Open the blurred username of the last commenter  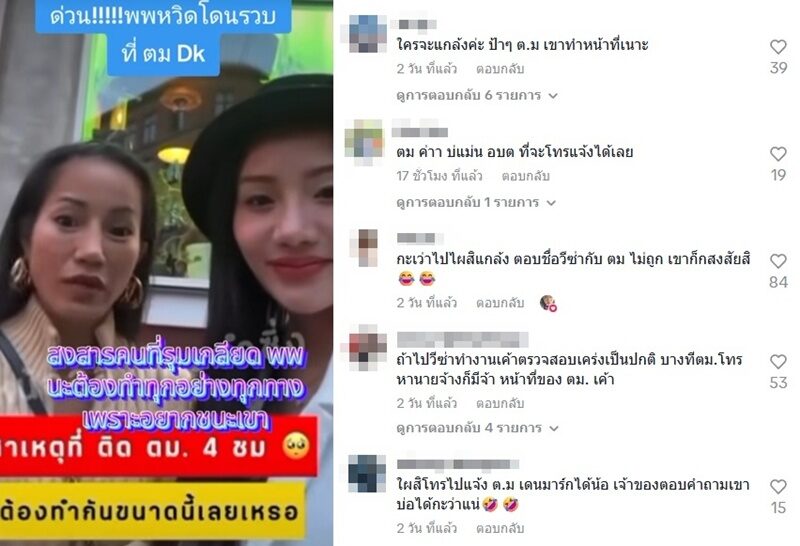[x=458, y=464]
